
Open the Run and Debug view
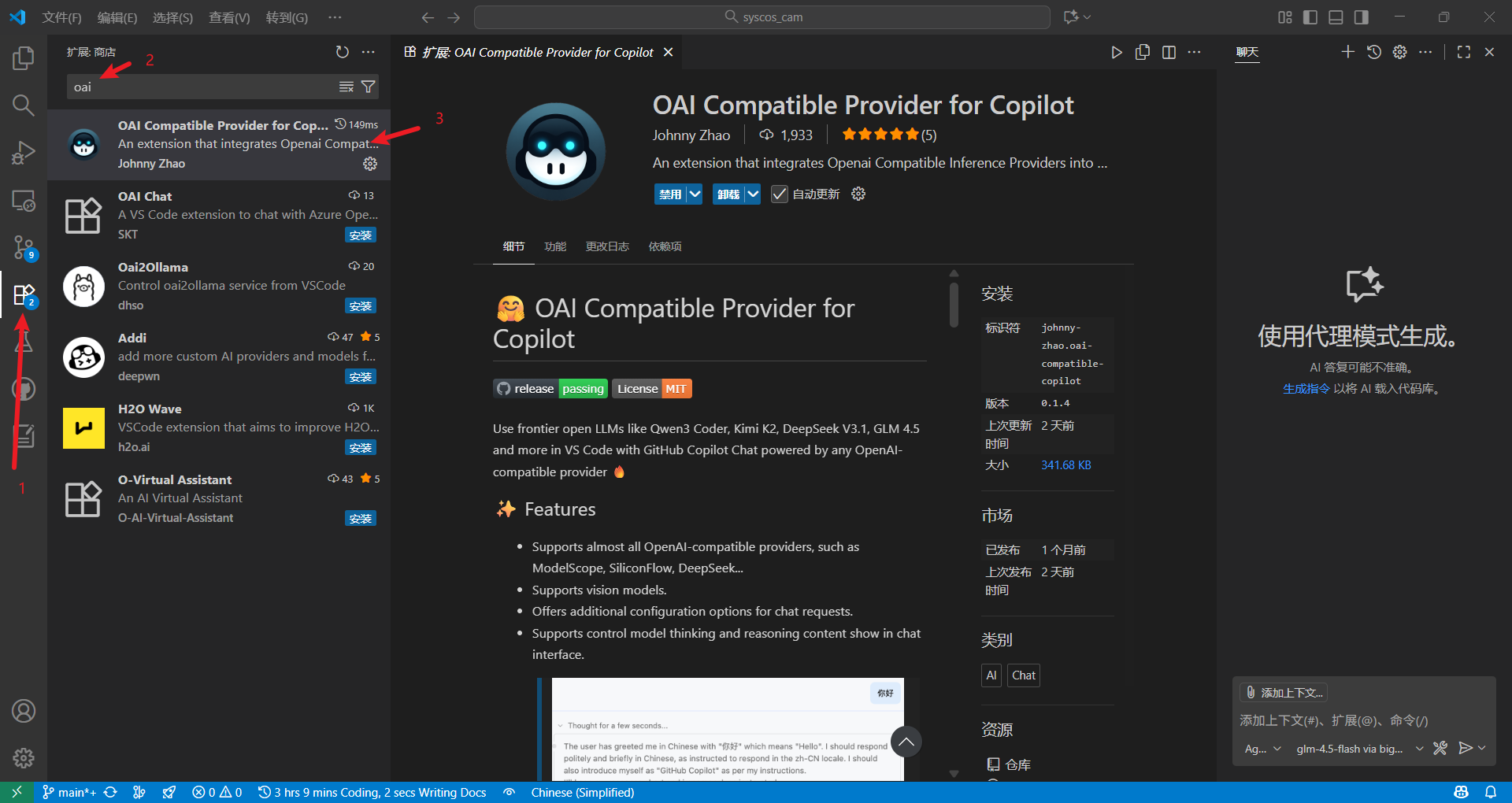coord(24,152)
